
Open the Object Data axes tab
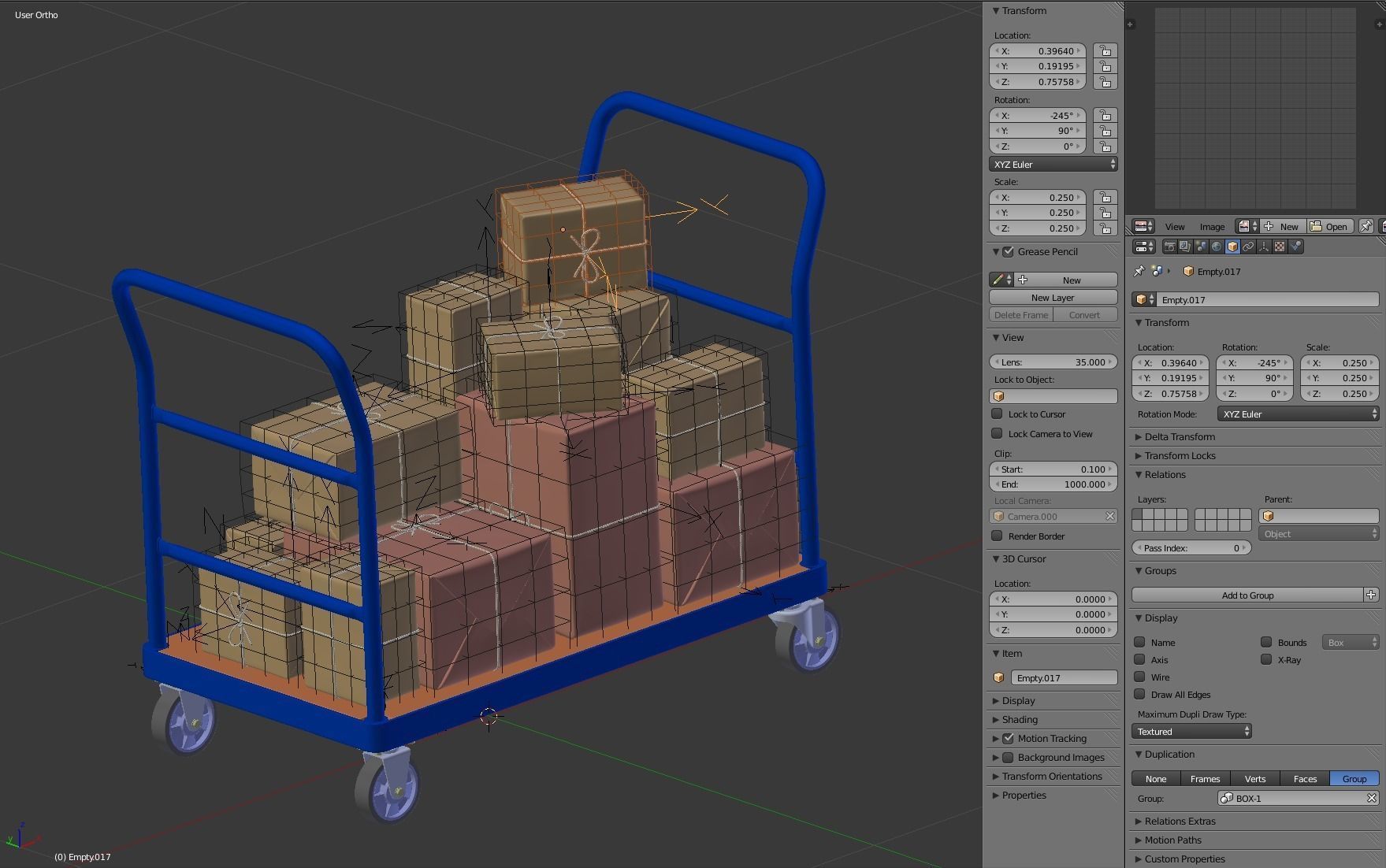tap(1264, 247)
